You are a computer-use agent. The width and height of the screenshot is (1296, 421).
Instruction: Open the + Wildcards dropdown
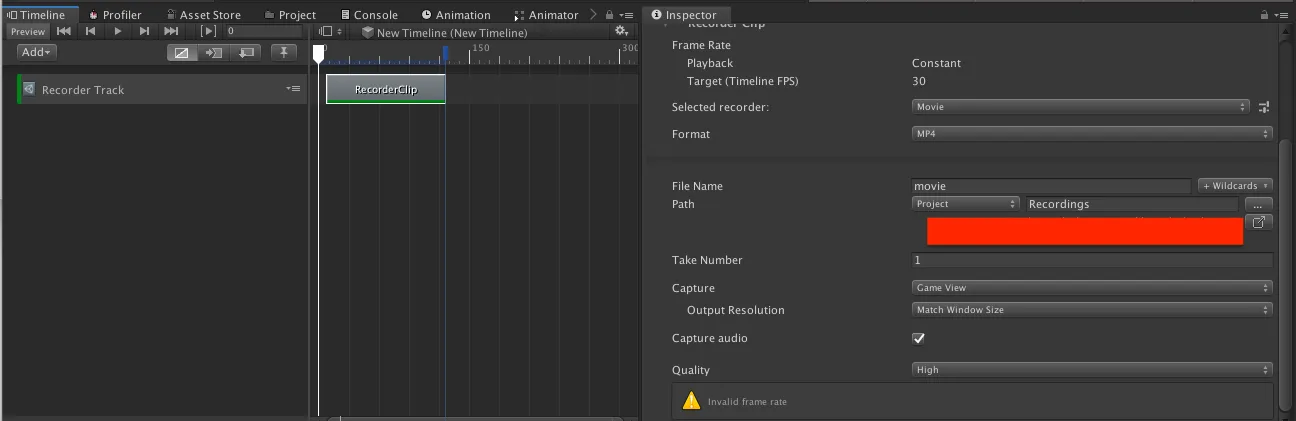(x=1235, y=186)
